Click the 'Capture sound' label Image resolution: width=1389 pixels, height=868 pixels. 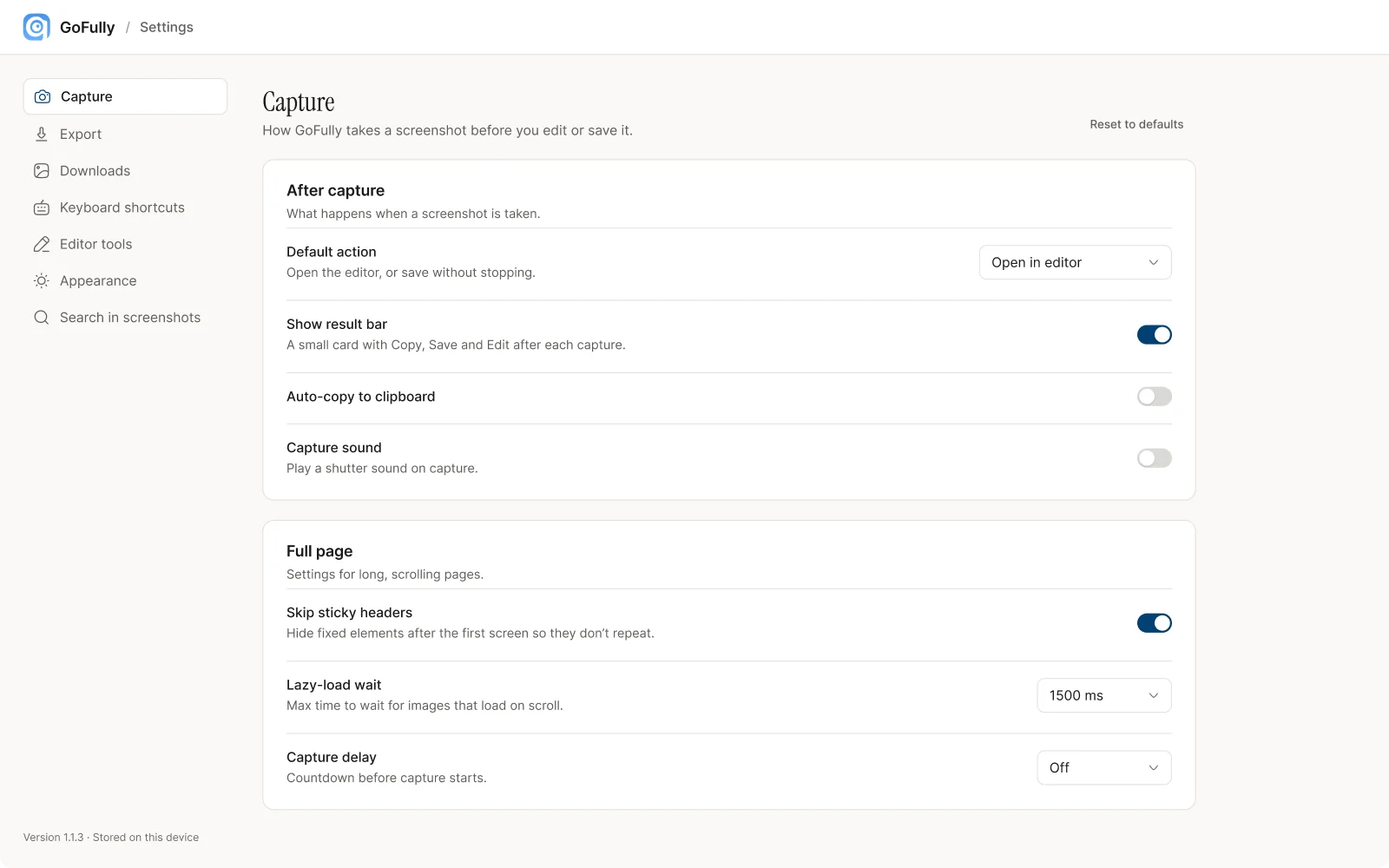point(334,448)
